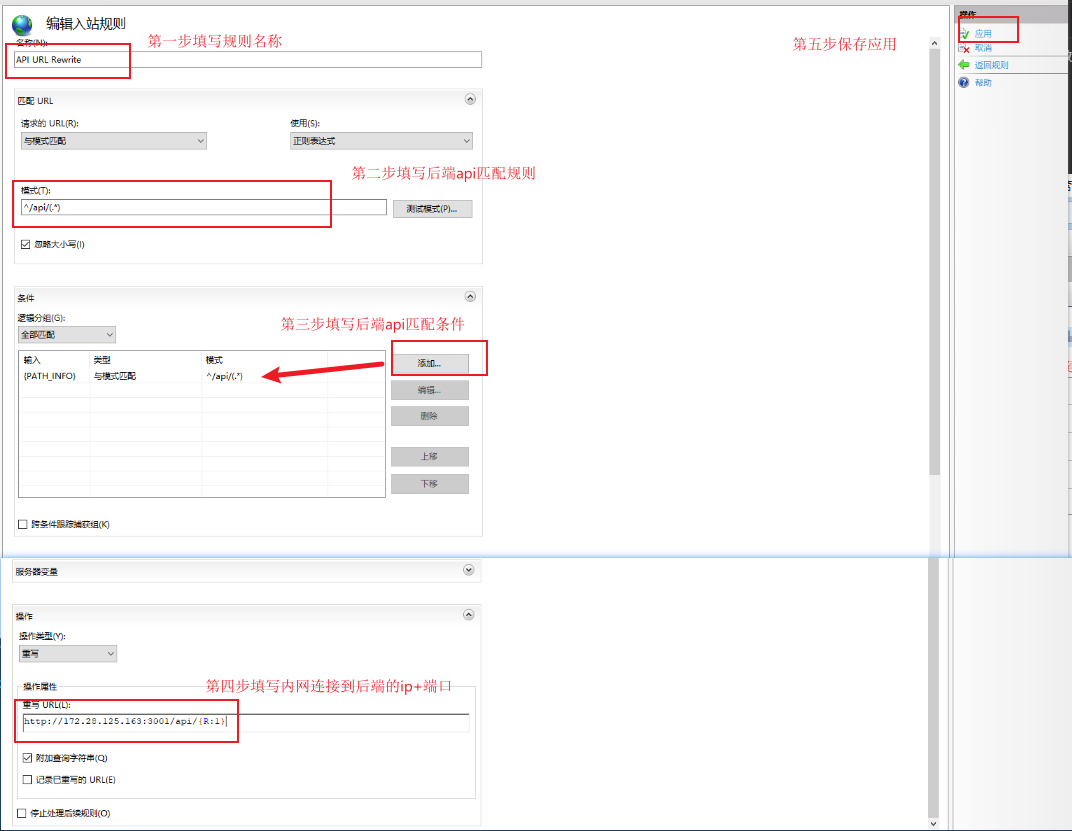
Task: Collapse the 匹配 URL section
Action: click(469, 99)
